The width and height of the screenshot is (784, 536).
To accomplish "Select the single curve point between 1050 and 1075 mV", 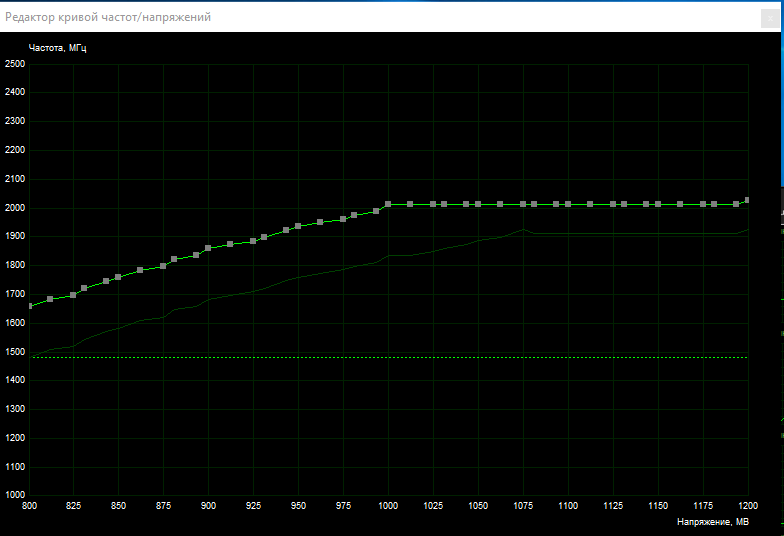I will click(500, 204).
